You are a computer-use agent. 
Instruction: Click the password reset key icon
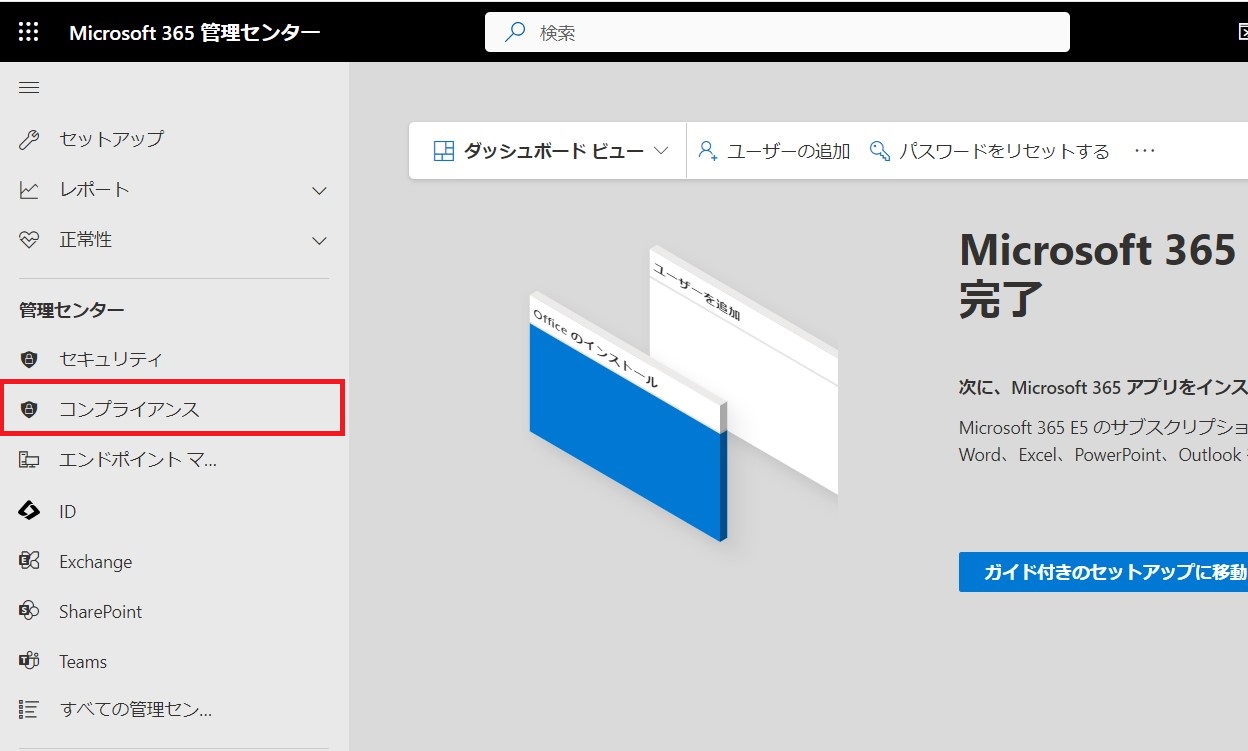[880, 151]
